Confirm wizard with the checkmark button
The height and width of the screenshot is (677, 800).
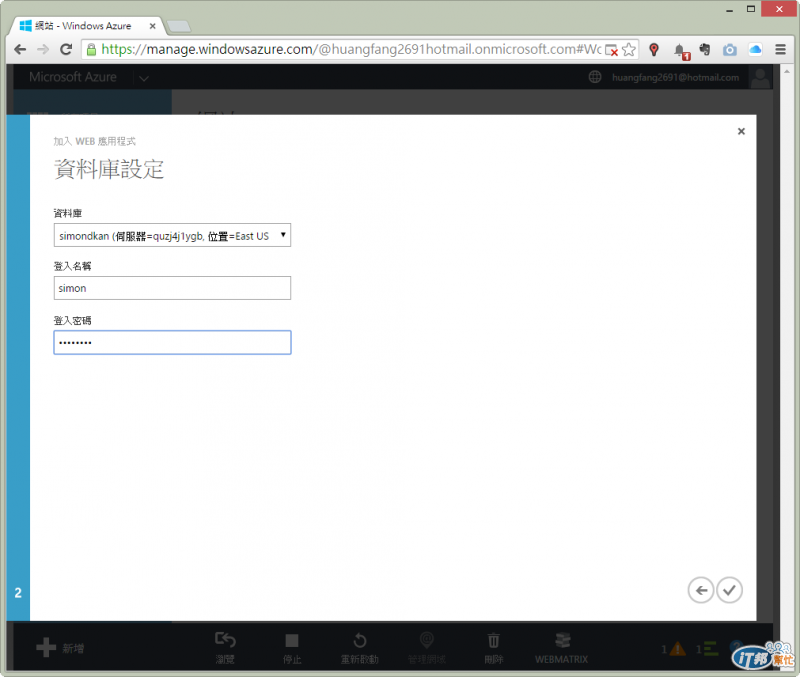click(x=729, y=590)
